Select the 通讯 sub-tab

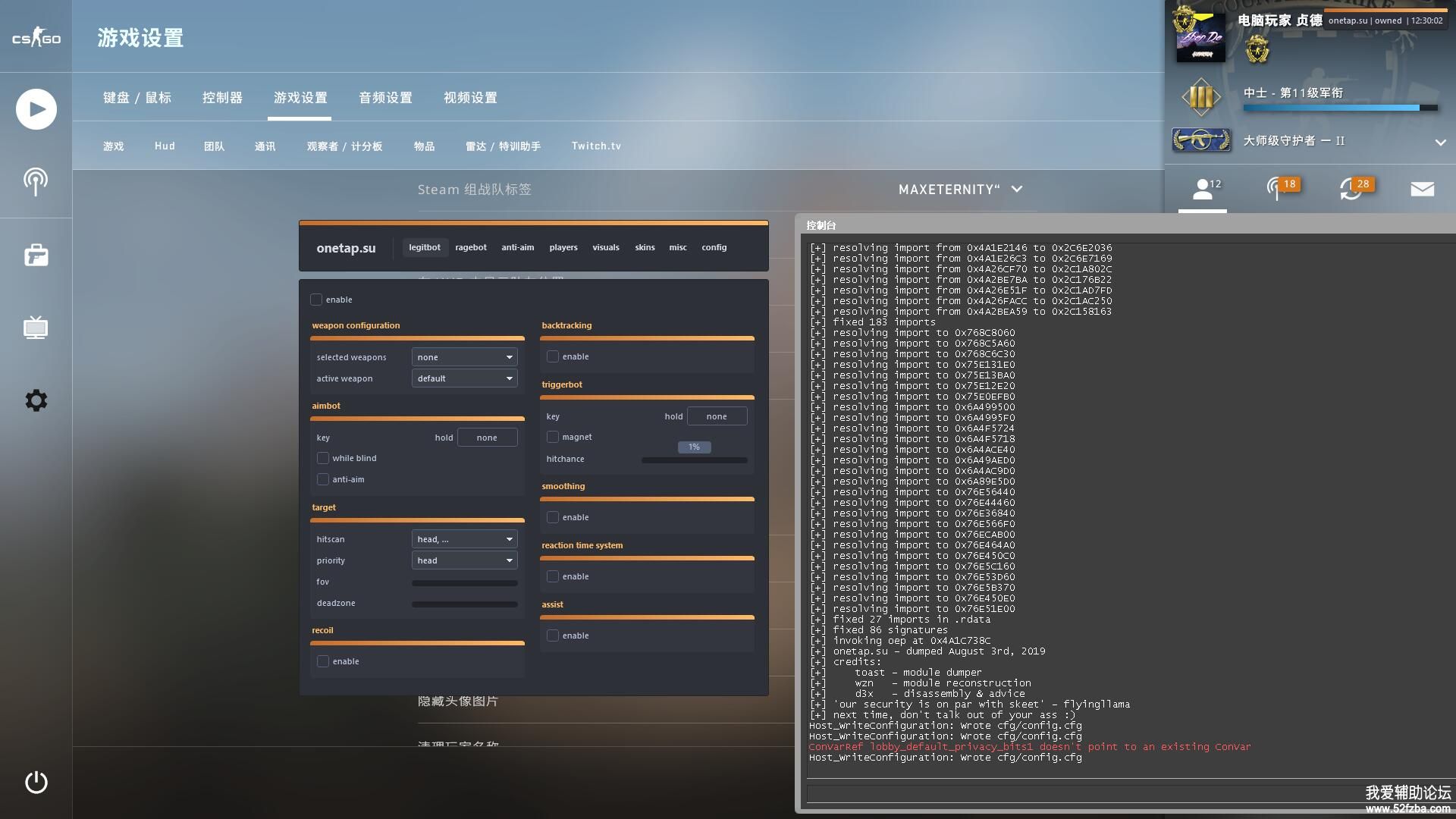265,146
